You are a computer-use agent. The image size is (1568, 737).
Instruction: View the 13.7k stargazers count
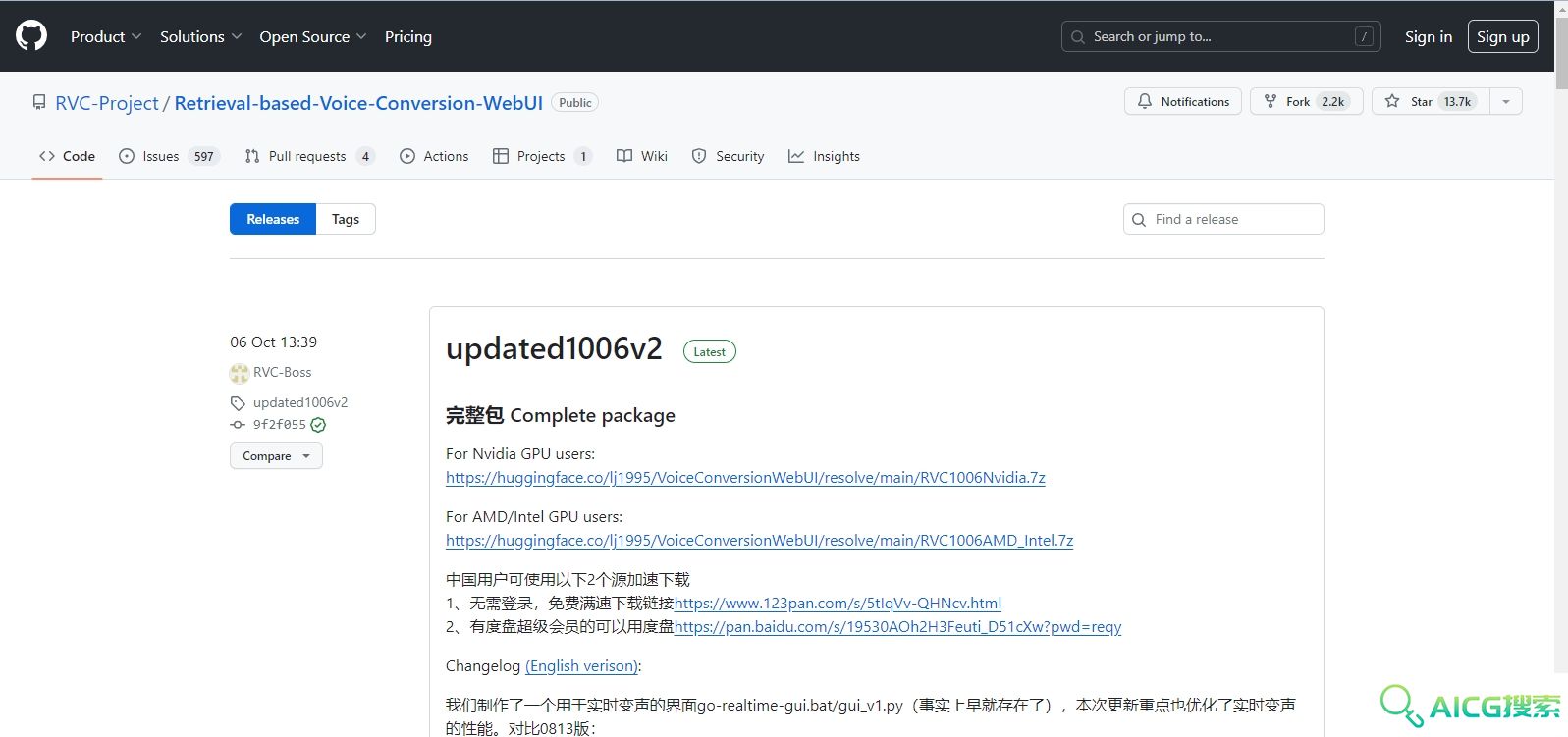[x=1457, y=101]
